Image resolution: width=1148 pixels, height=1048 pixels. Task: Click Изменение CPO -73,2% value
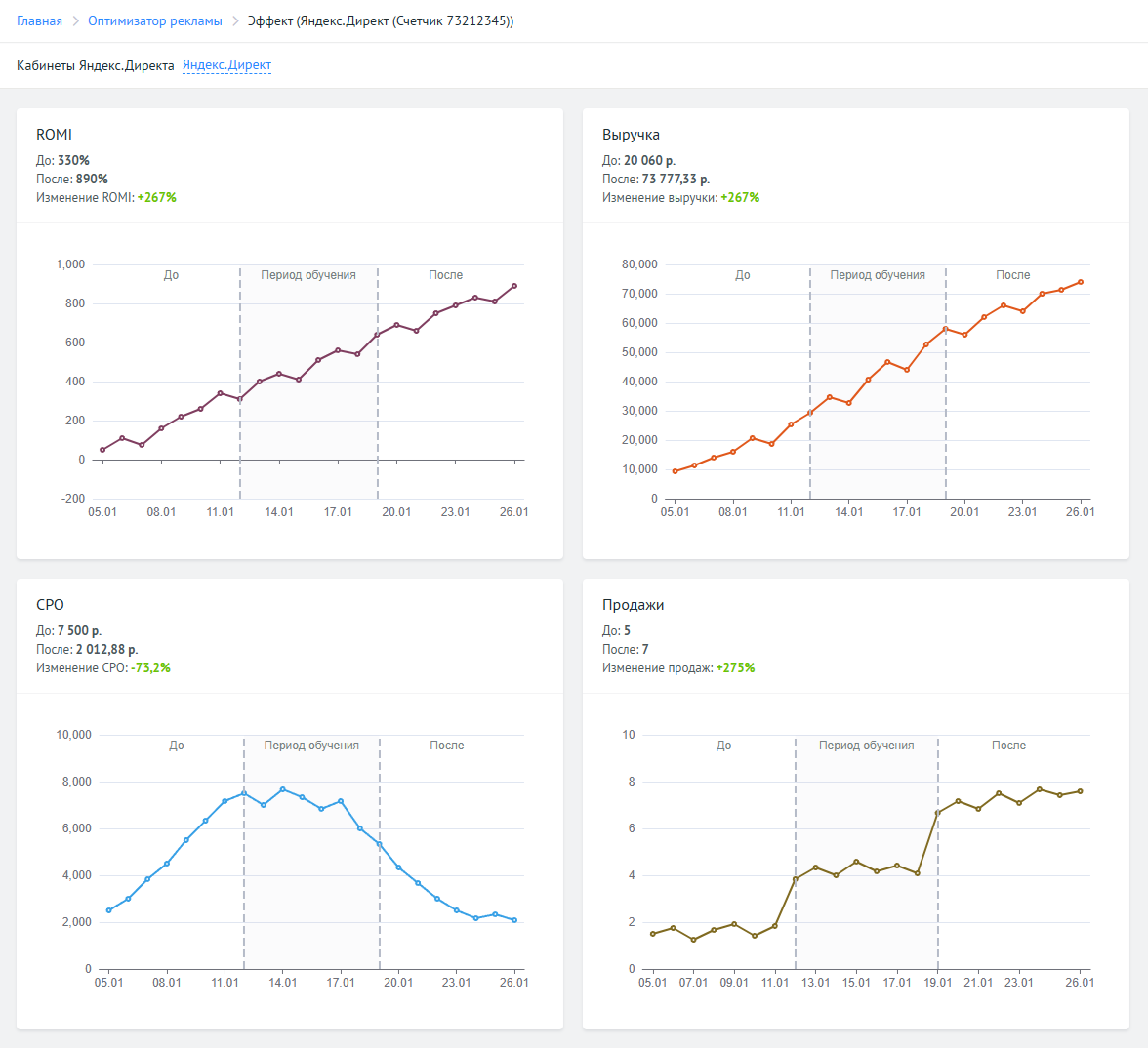point(150,668)
